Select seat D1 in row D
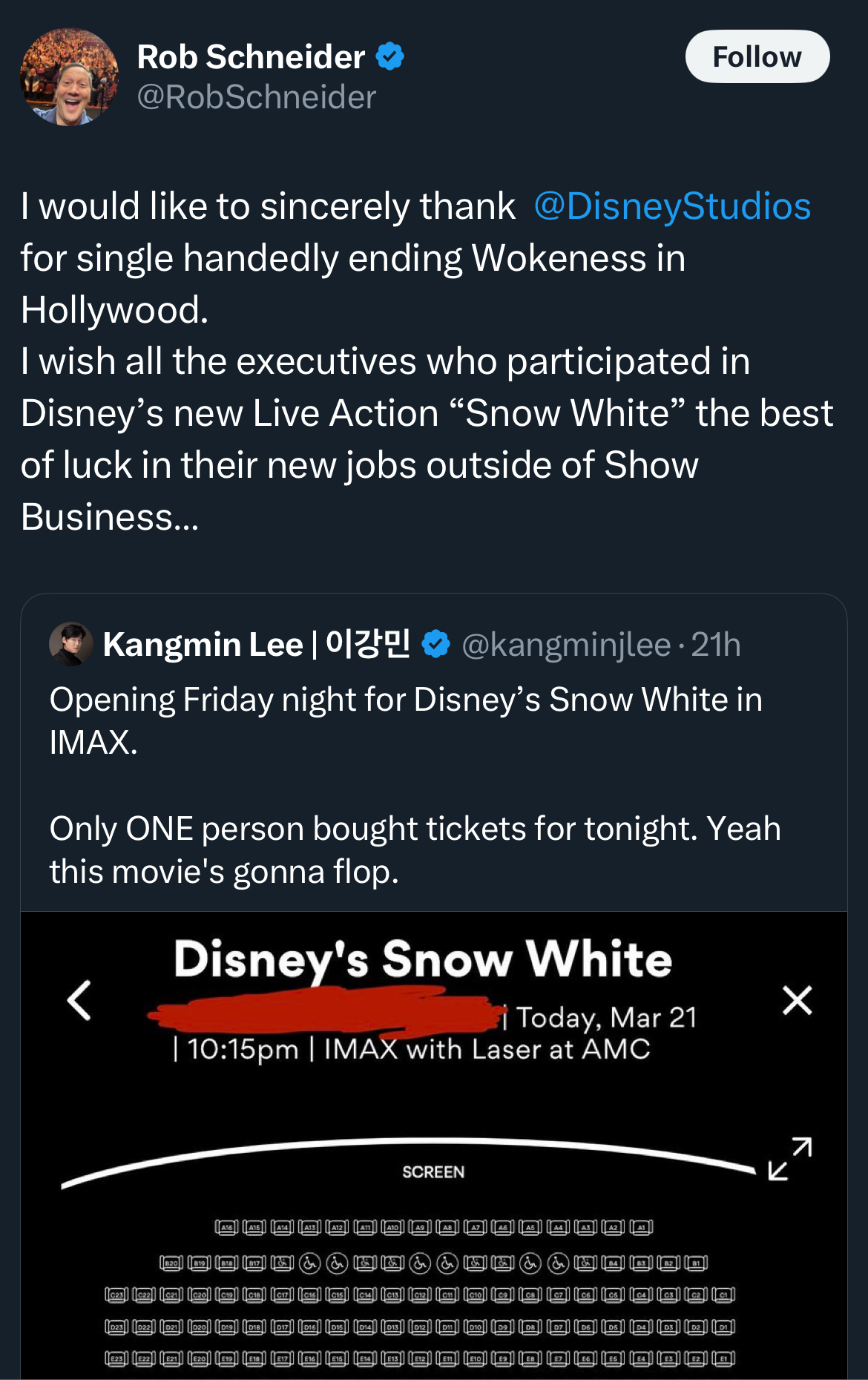This screenshot has width=868, height=1380. (724, 1327)
